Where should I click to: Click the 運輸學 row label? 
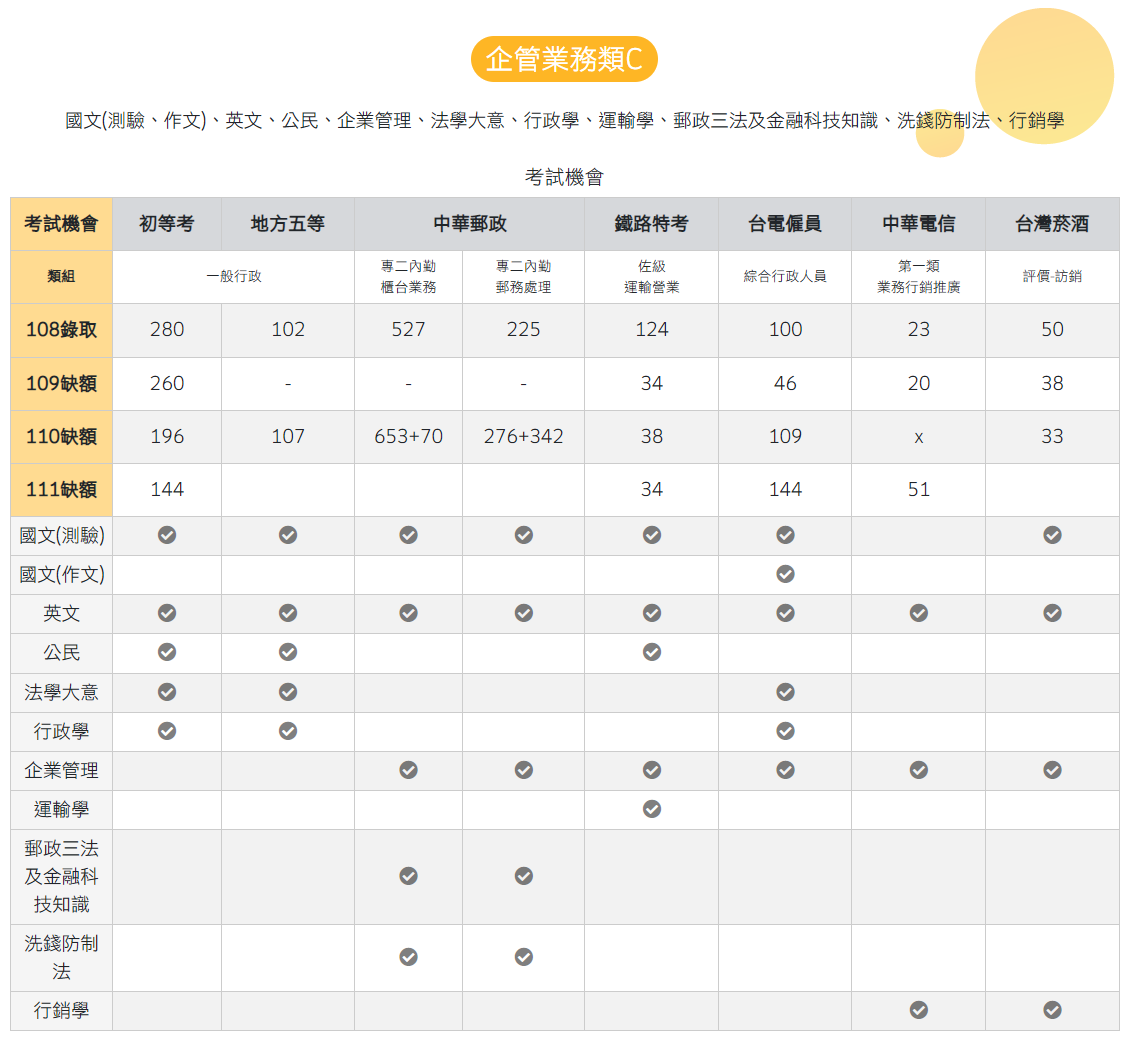pos(61,809)
